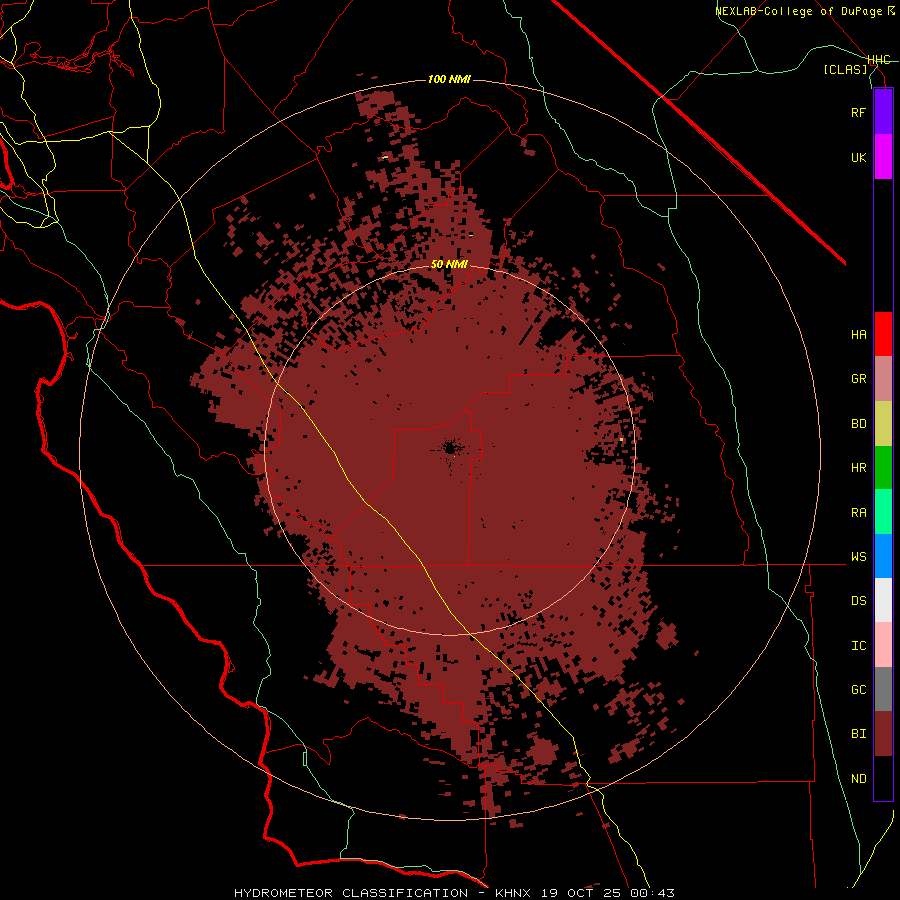Click the IC light pink legend swatch
Screen dimensions: 900x900
(883, 645)
